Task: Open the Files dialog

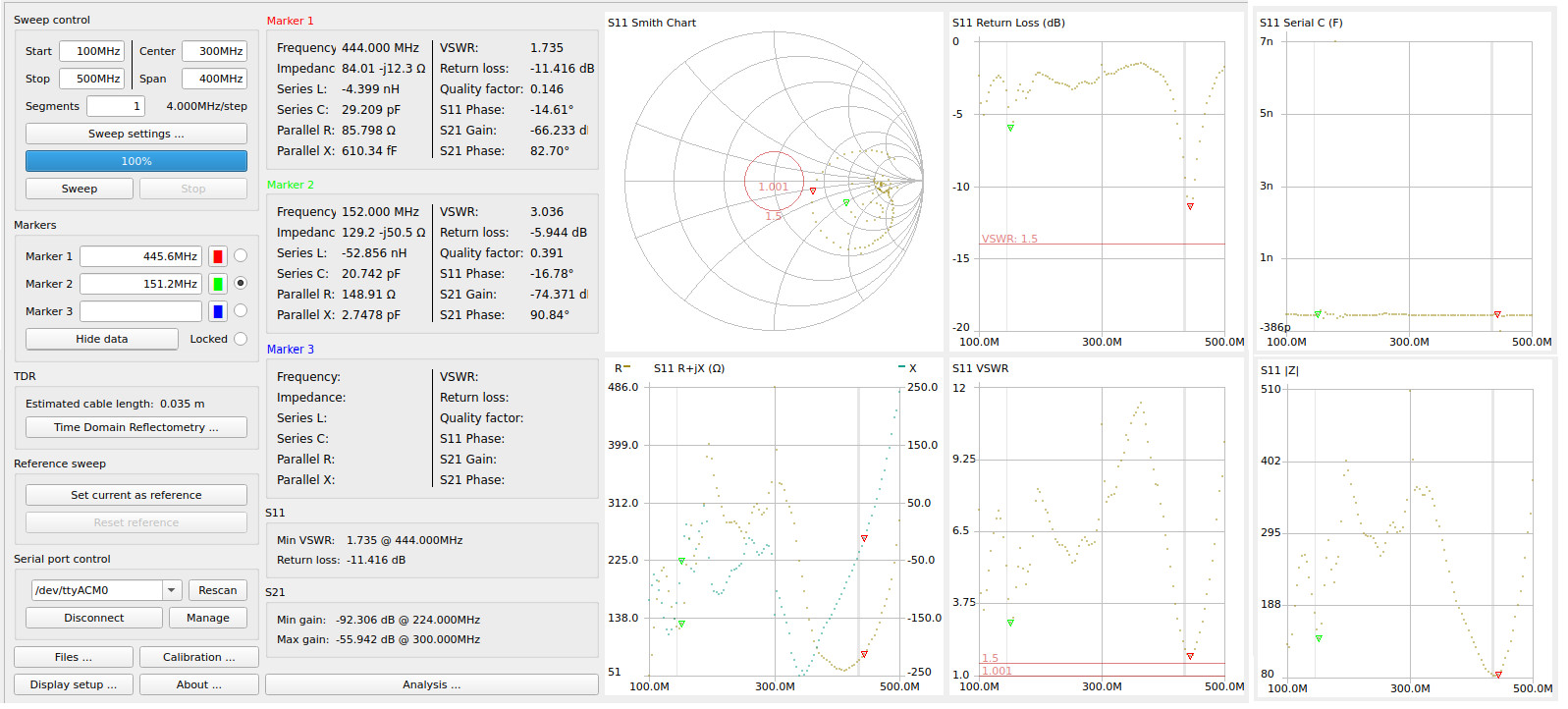Action: point(74,657)
